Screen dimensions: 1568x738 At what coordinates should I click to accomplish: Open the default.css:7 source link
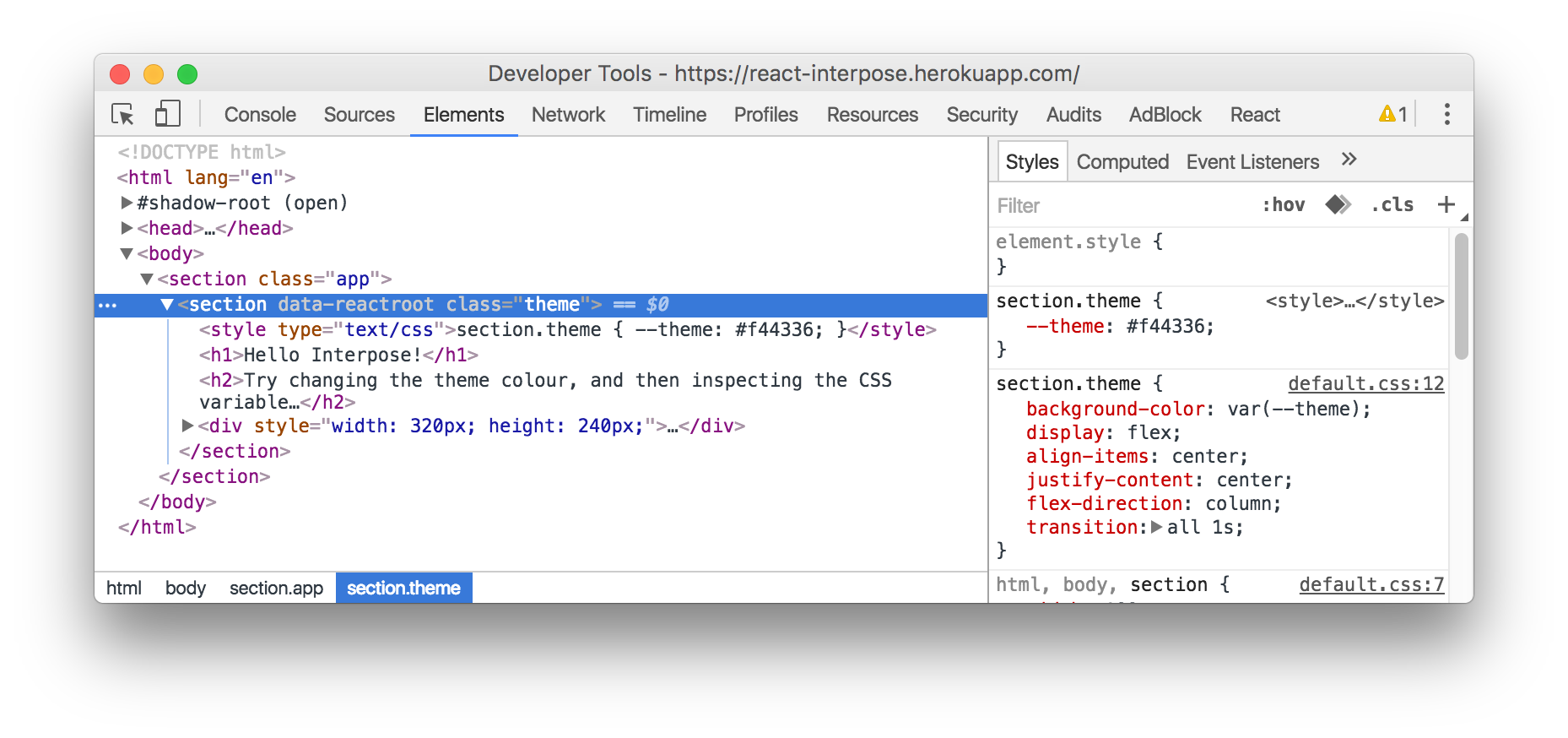[1371, 584]
